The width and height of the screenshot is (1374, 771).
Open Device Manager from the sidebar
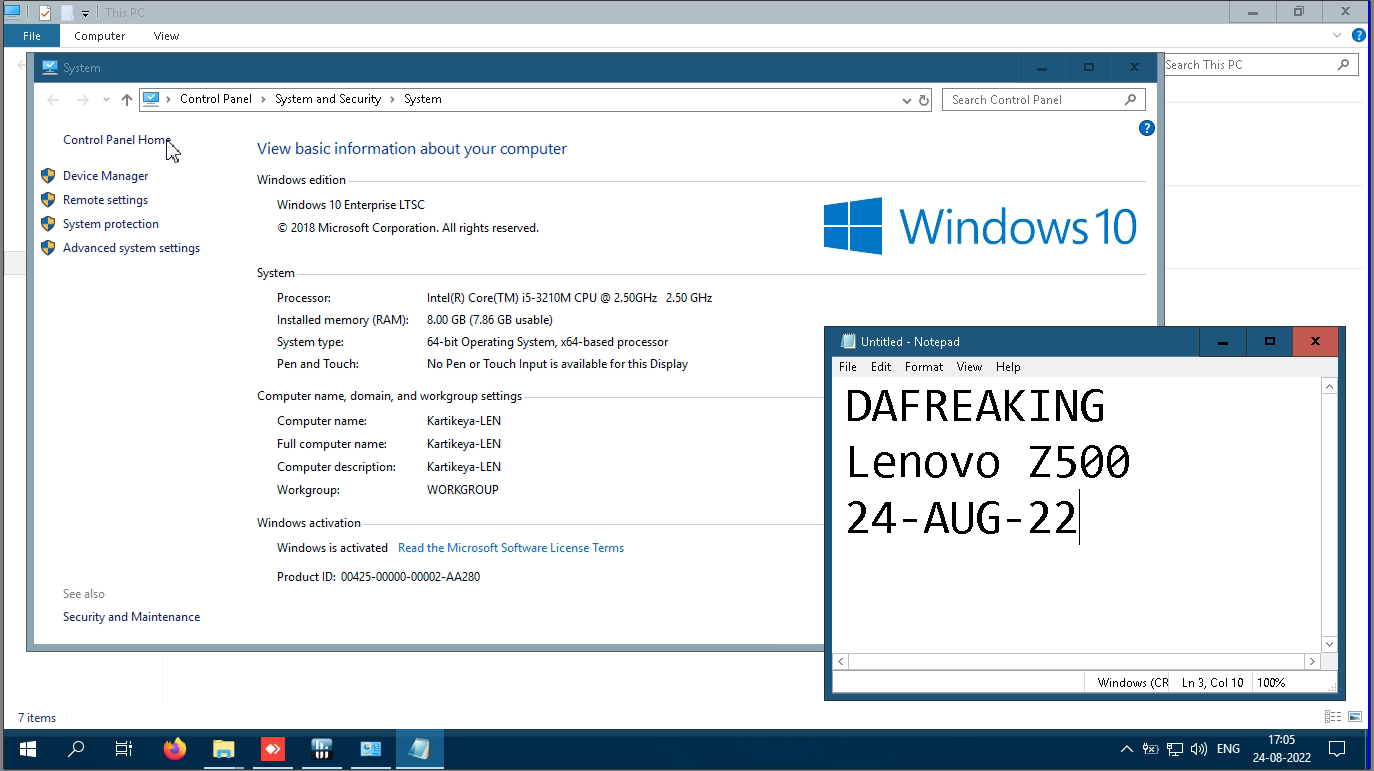point(105,176)
